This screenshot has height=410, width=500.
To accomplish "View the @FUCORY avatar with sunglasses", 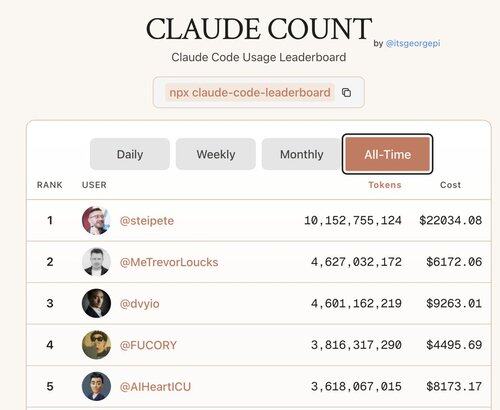I will [x=96, y=345].
